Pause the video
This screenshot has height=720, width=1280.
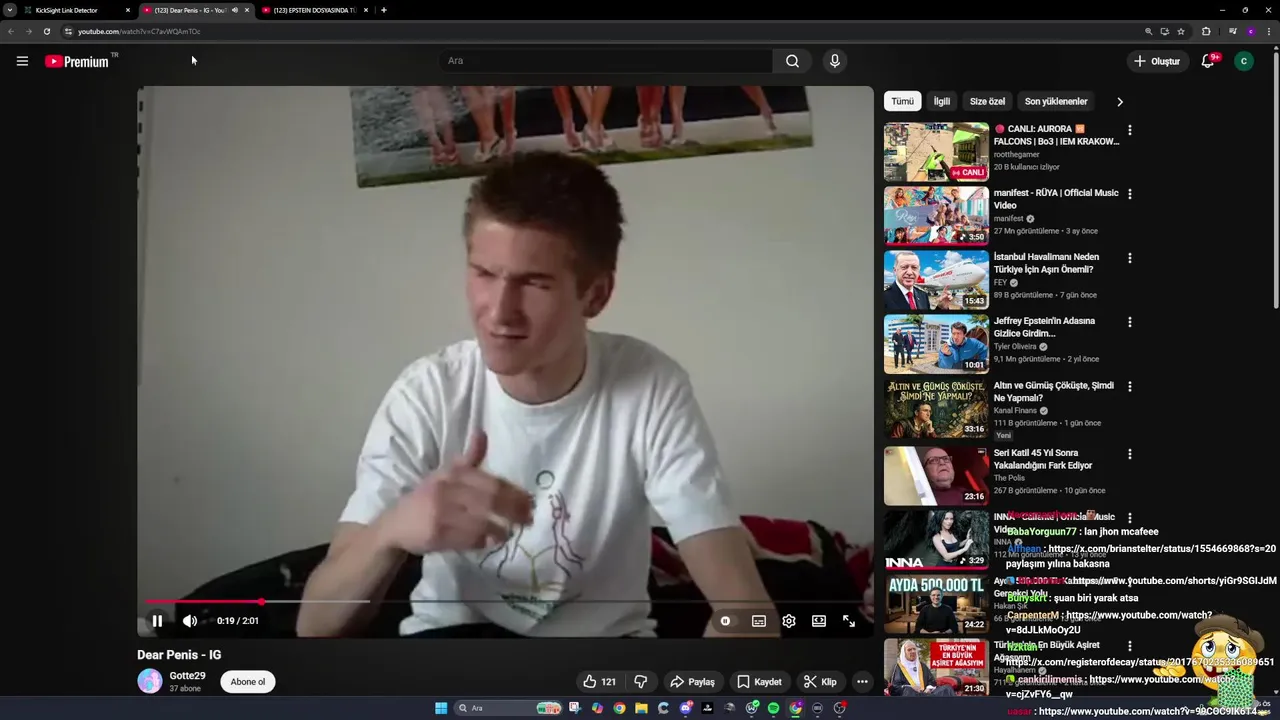click(x=157, y=621)
